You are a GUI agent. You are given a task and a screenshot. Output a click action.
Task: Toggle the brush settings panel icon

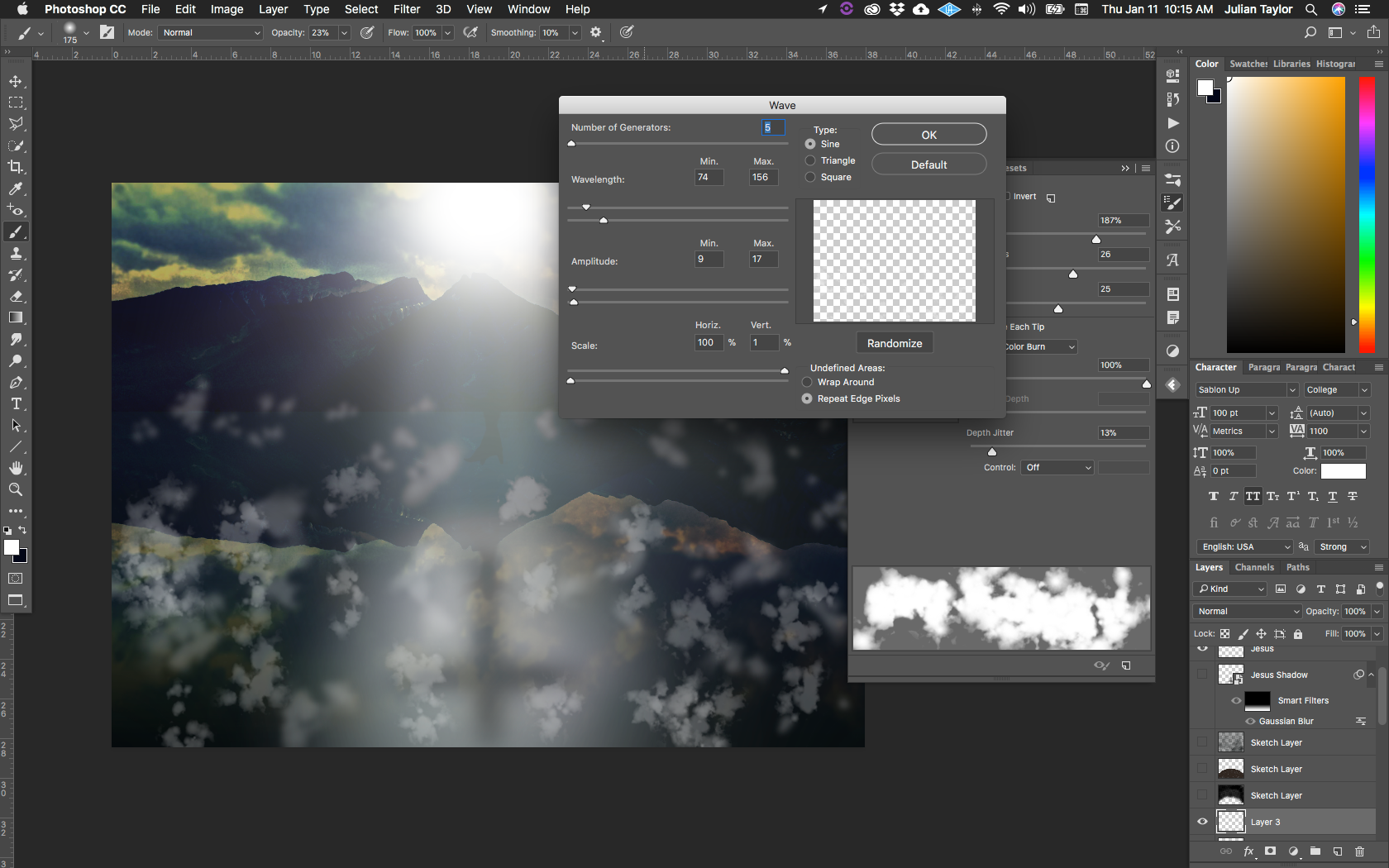(107, 32)
